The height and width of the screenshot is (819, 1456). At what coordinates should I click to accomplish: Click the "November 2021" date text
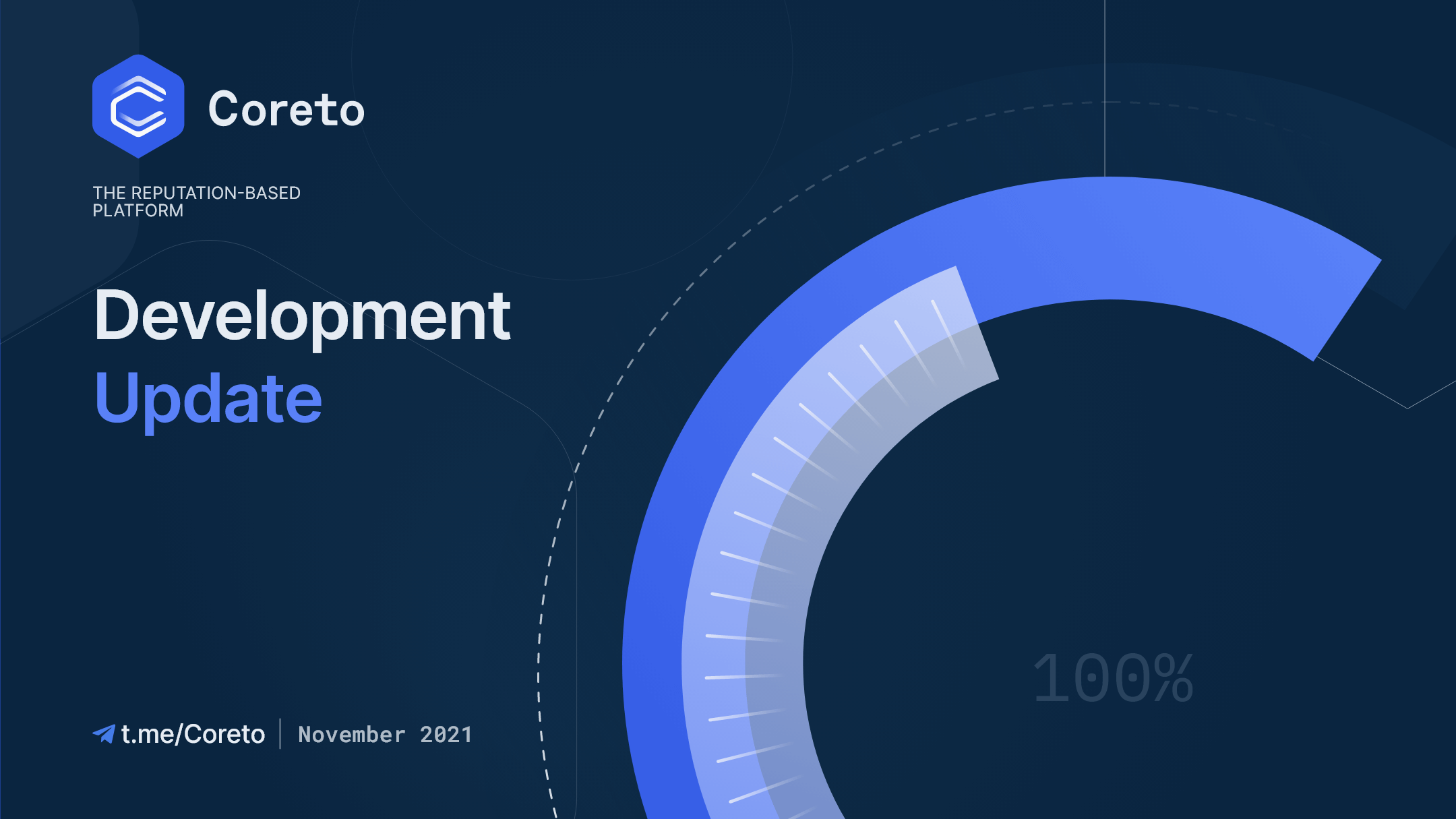385,734
